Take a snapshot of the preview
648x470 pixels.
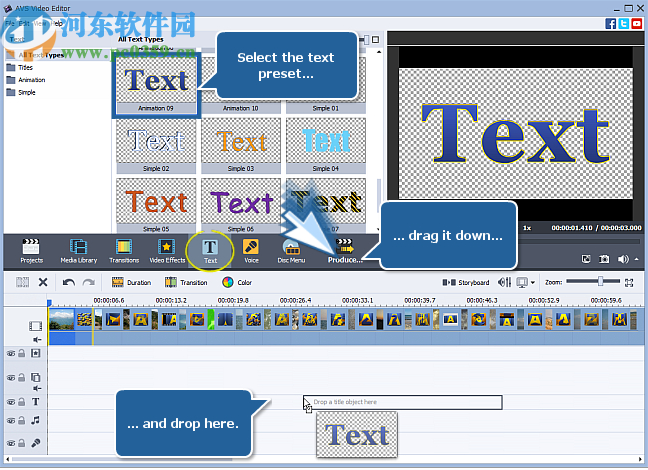[604, 259]
